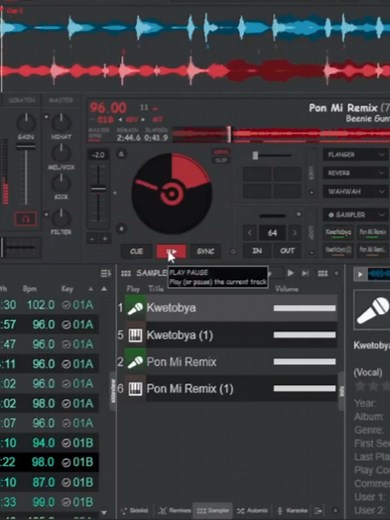Click the sampler bank grid icon on header right
This screenshot has height=520, width=390.
322,273
